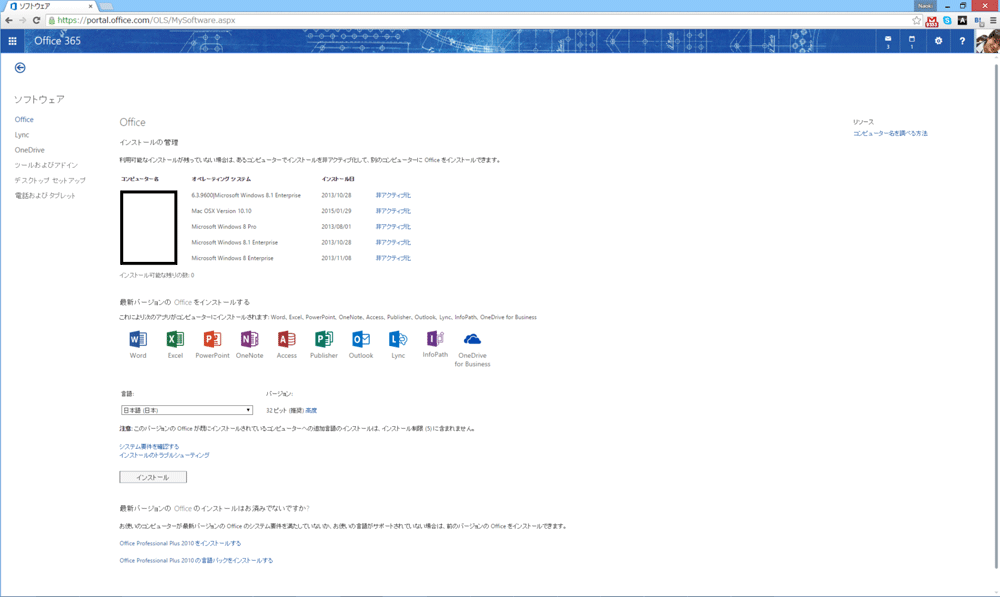Click the Publisher app icon

(324, 339)
